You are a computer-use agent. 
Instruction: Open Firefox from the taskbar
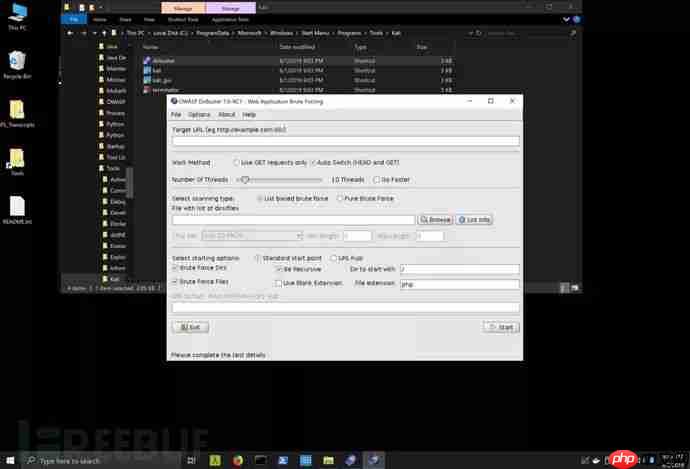tap(238, 461)
